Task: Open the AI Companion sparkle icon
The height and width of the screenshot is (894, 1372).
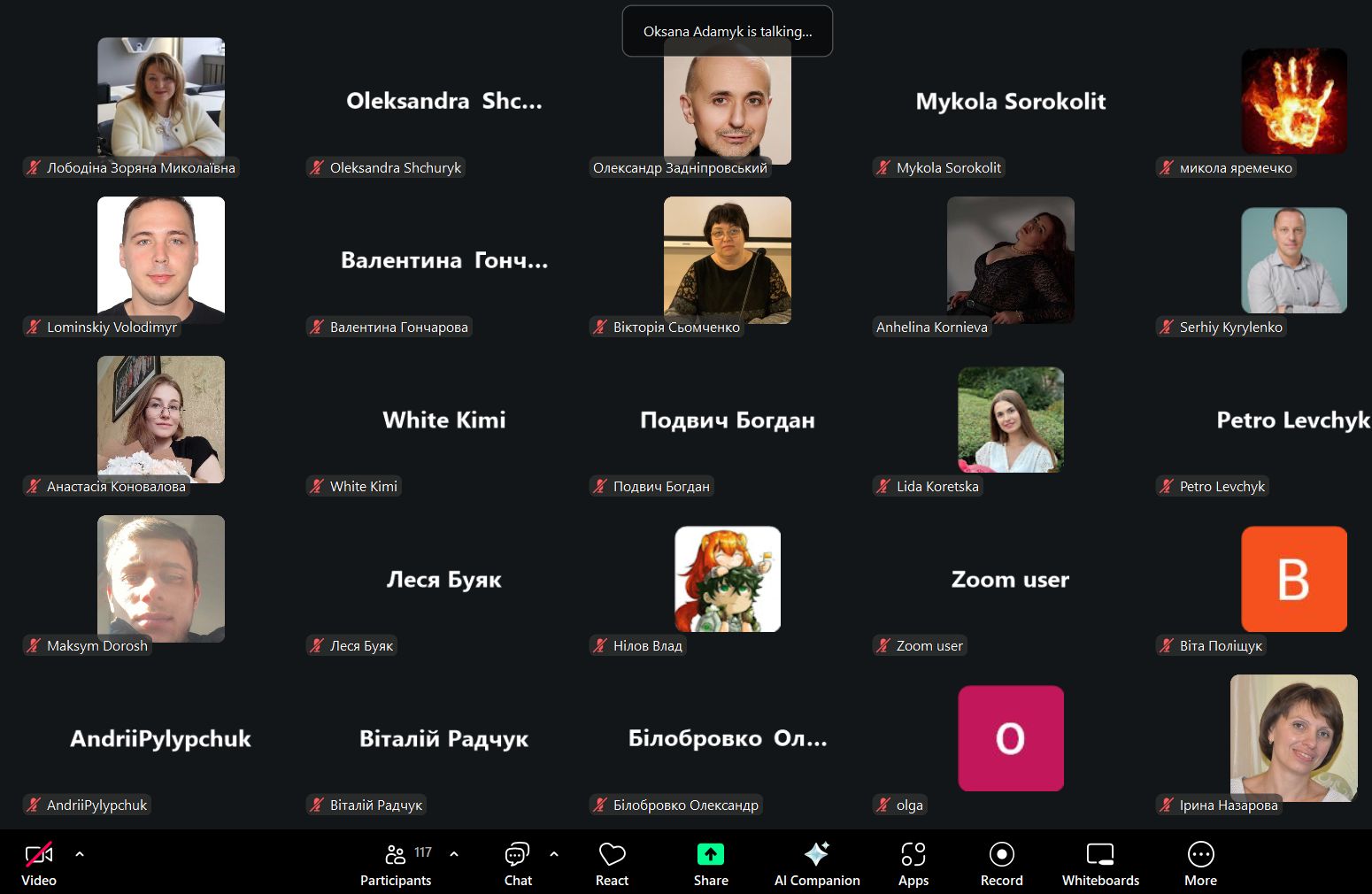Action: [x=816, y=853]
